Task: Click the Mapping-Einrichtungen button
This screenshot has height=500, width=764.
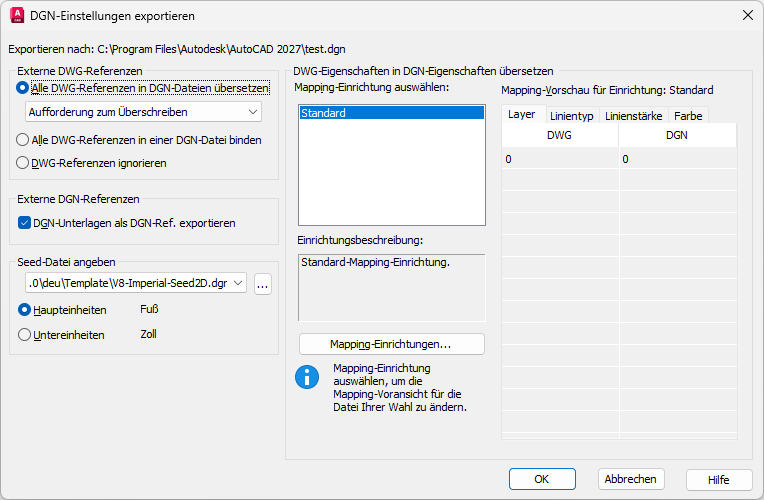Action: 391,344
